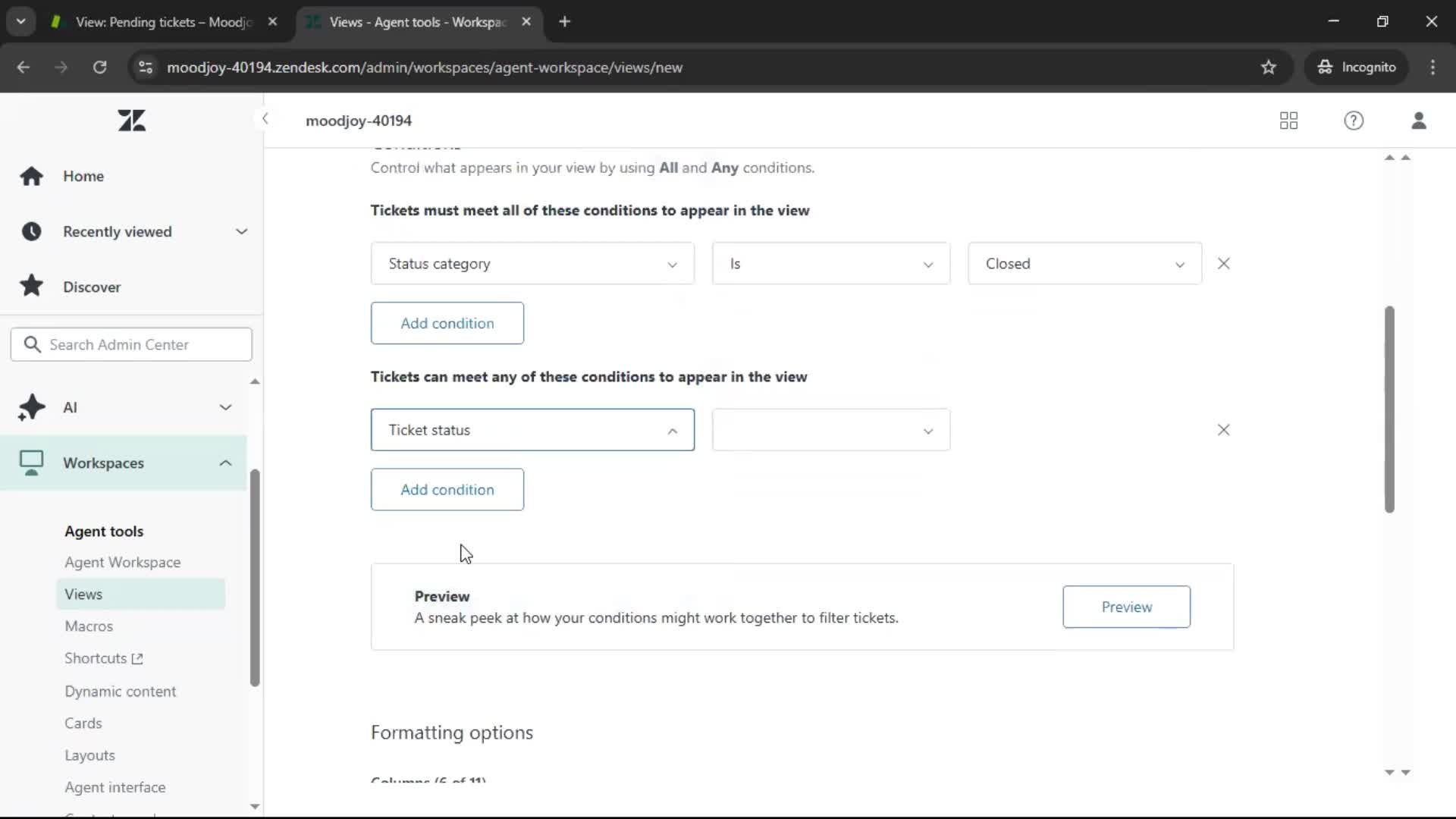The image size is (1456, 819).
Task: Expand the Recently viewed section
Action: pos(241,231)
